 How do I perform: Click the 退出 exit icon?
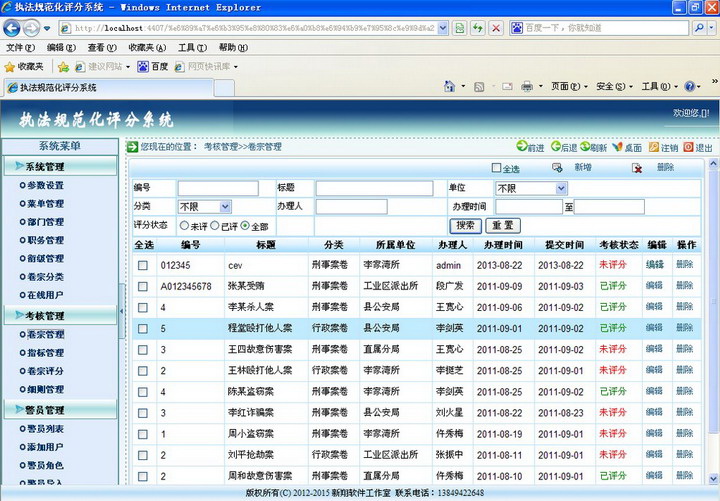point(687,147)
